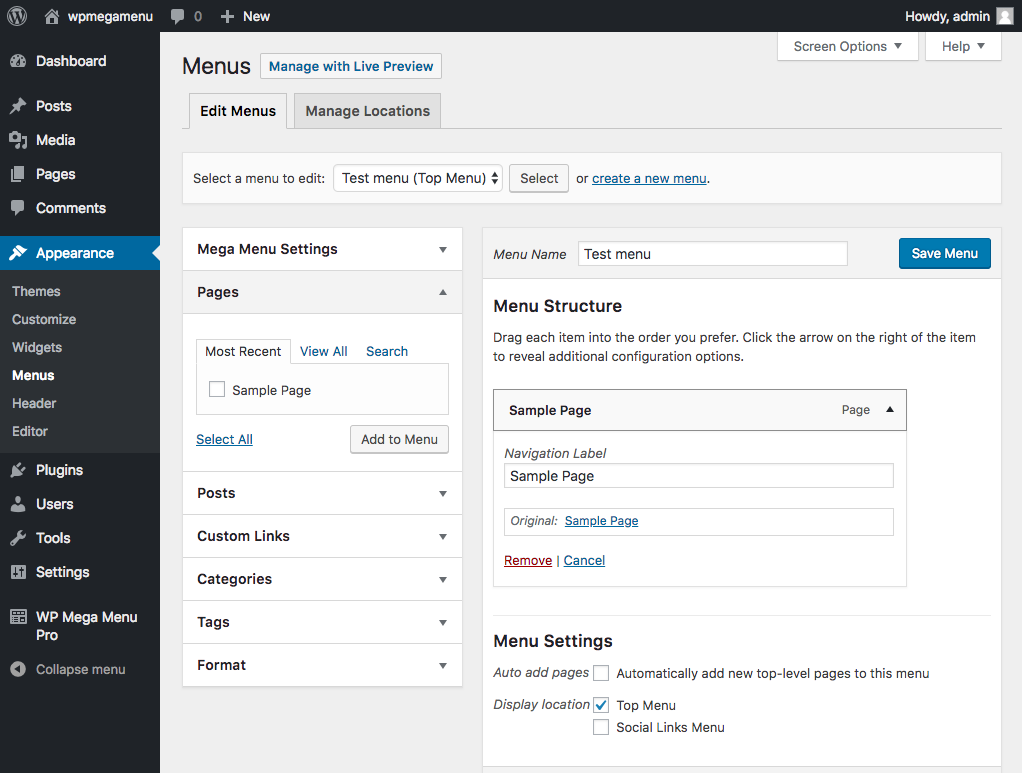Click the WP Mega Menu Pro icon
Viewport: 1022px width, 773px height.
18,617
